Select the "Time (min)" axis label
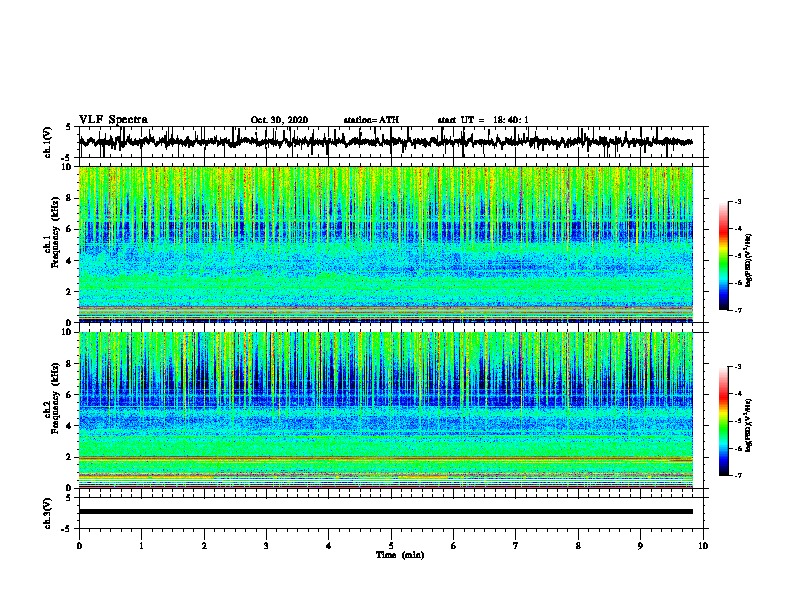The width and height of the screenshot is (792, 612). [400, 555]
